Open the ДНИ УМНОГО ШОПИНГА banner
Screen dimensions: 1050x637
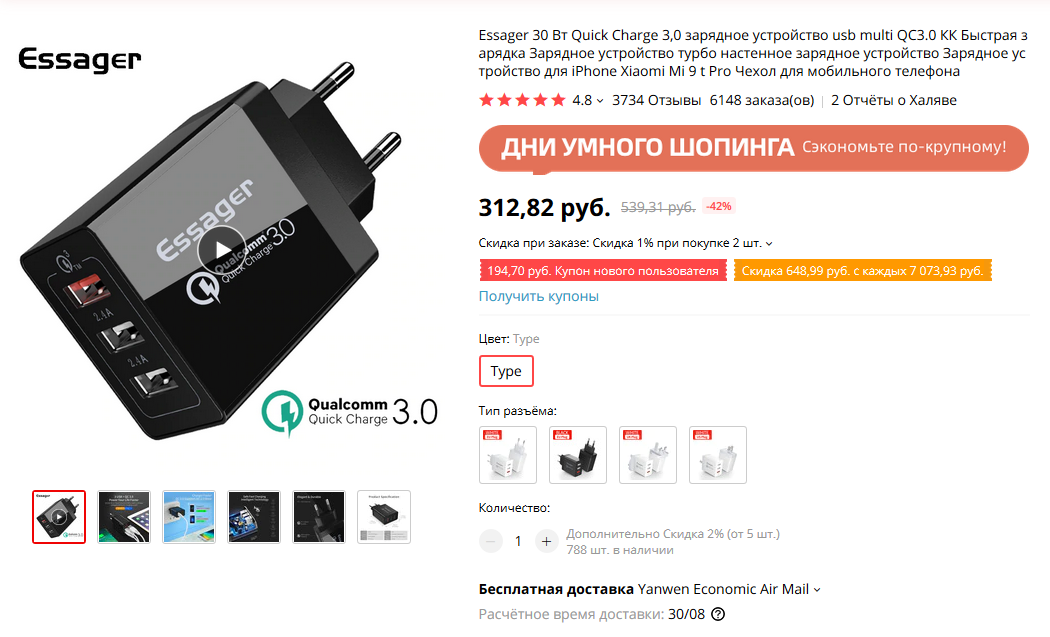click(753, 147)
